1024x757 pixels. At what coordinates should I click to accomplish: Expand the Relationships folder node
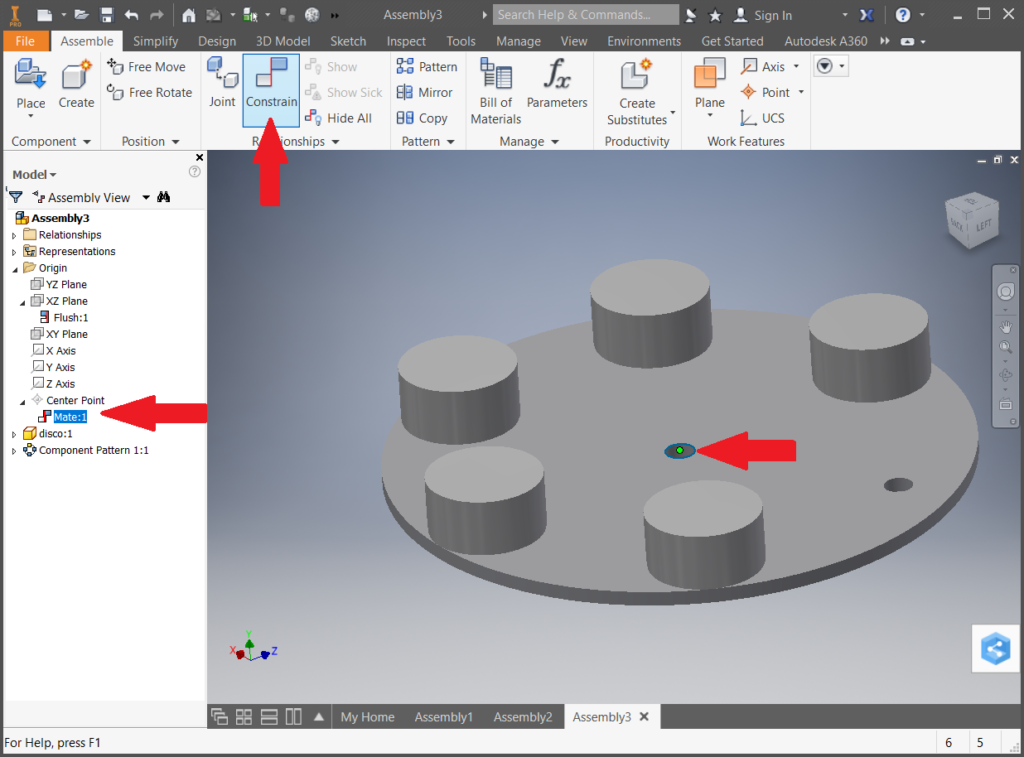(x=14, y=235)
